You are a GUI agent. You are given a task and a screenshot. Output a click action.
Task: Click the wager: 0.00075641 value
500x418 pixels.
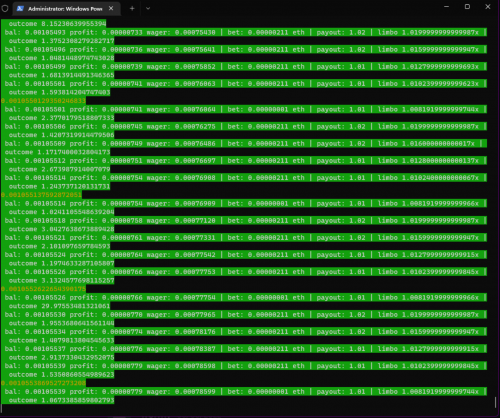(181, 49)
